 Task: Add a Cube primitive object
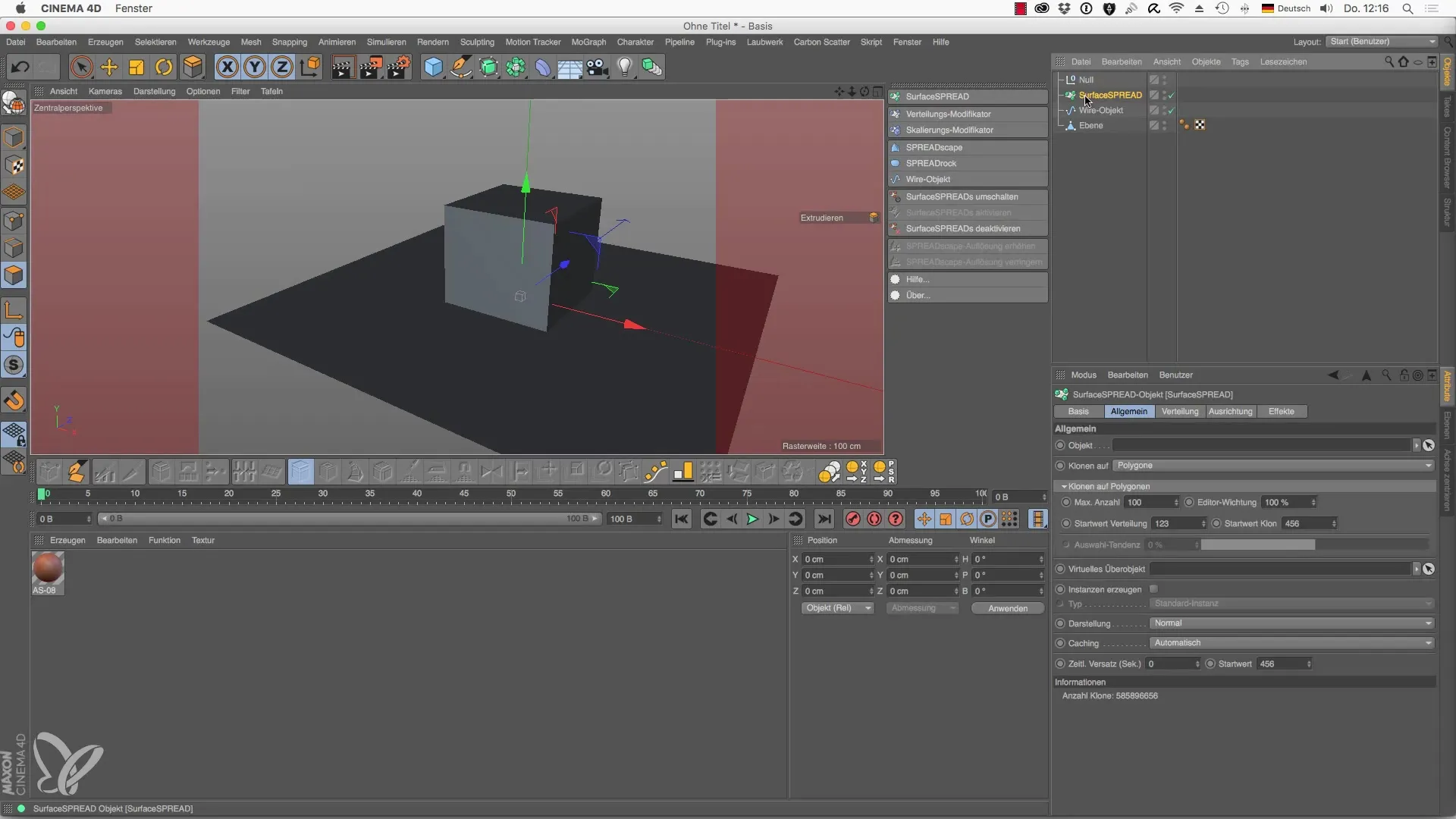click(433, 67)
